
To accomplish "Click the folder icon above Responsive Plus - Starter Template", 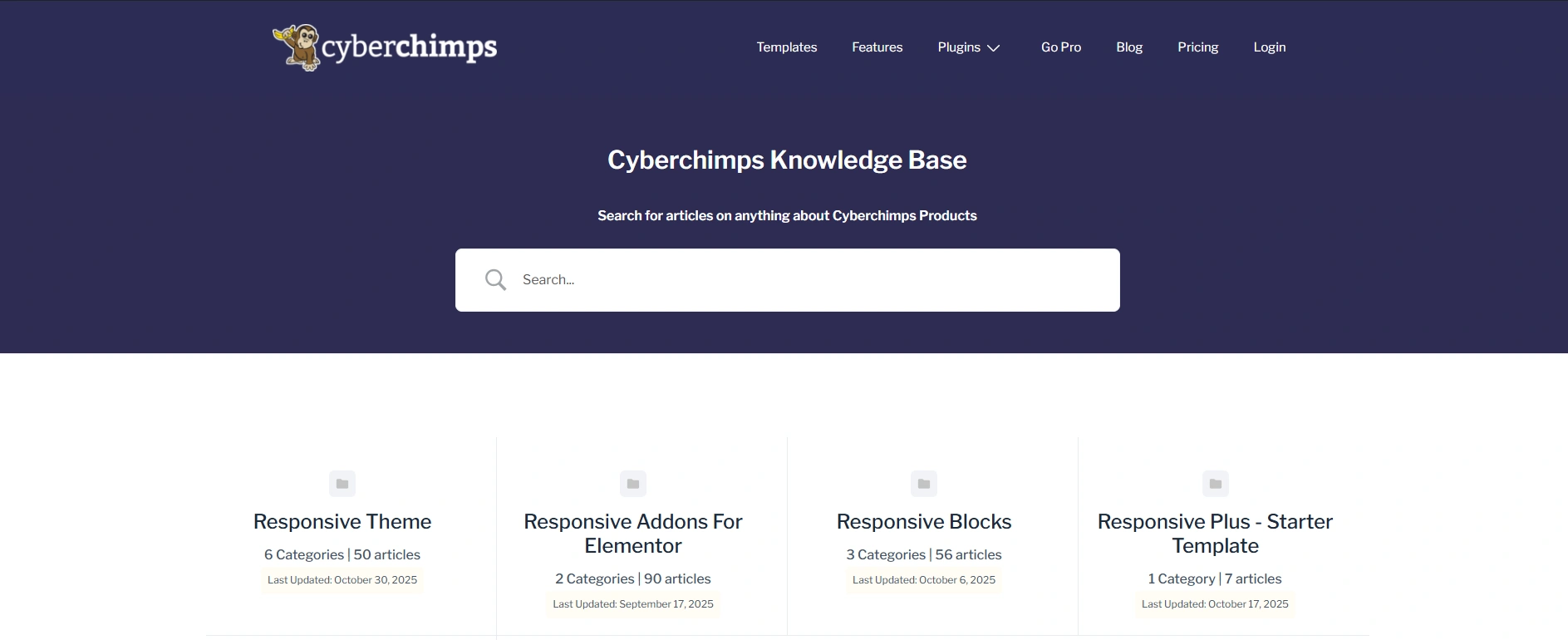I will coord(1216,484).
